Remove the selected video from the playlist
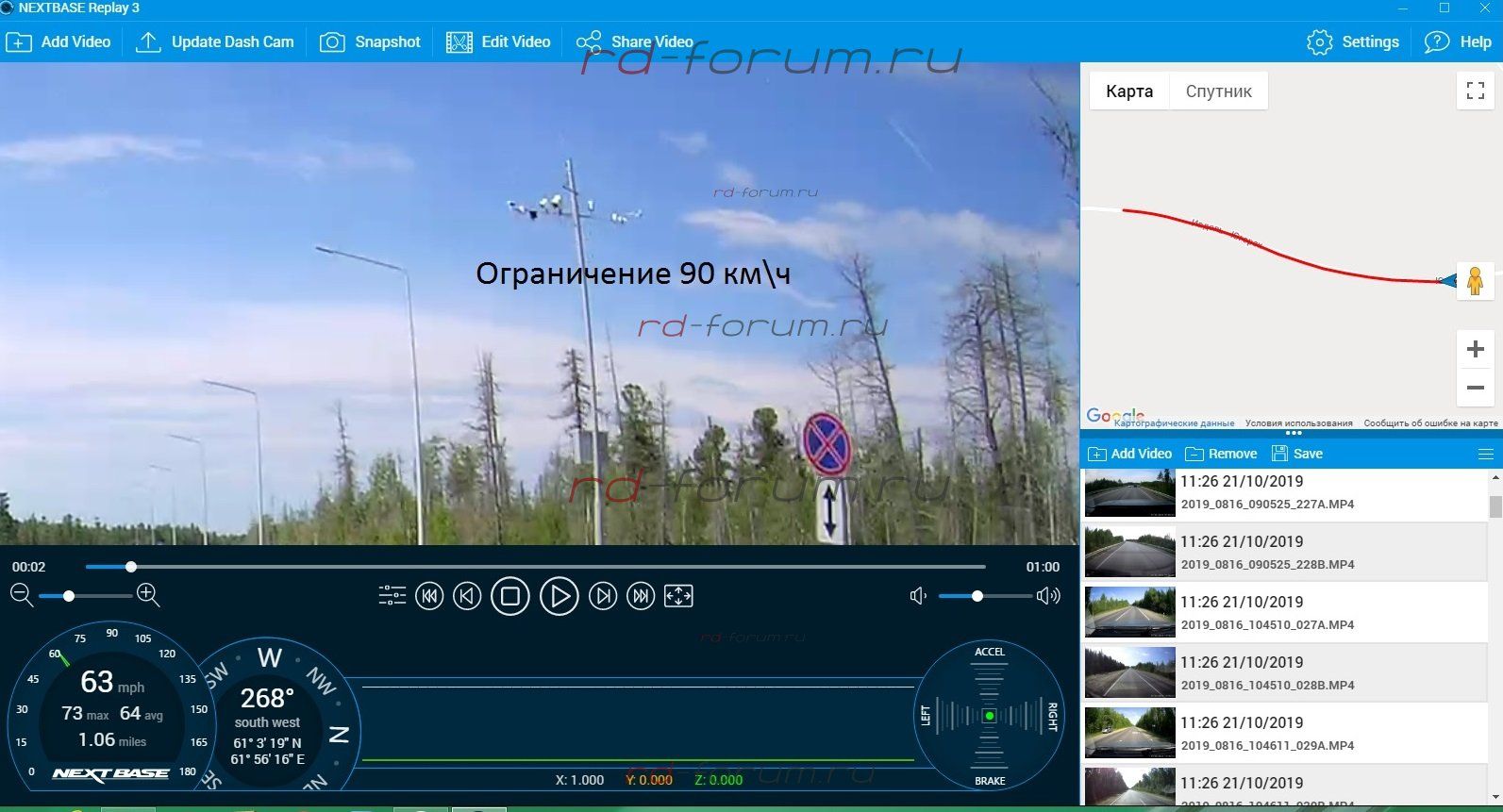1503x812 pixels. coord(1221,454)
